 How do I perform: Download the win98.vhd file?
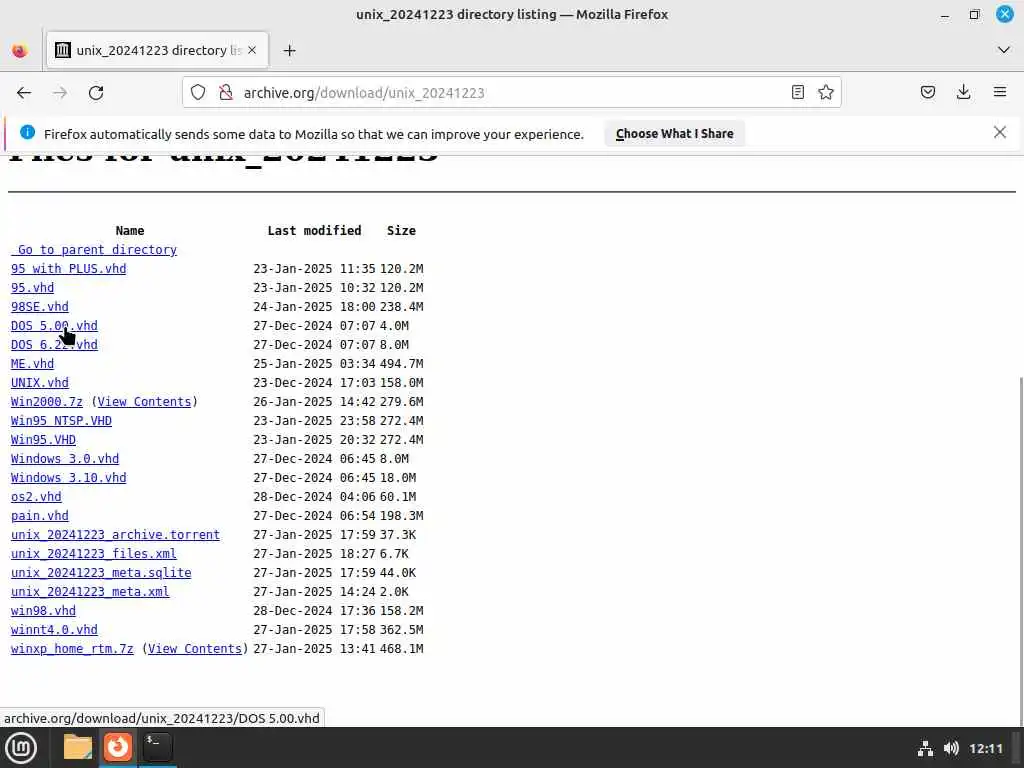tap(43, 610)
